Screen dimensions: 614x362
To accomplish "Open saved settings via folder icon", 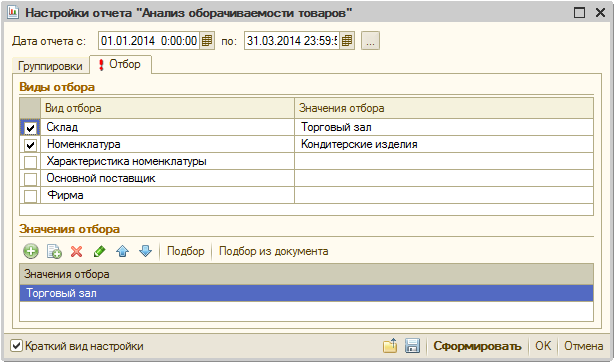I will (390, 346).
